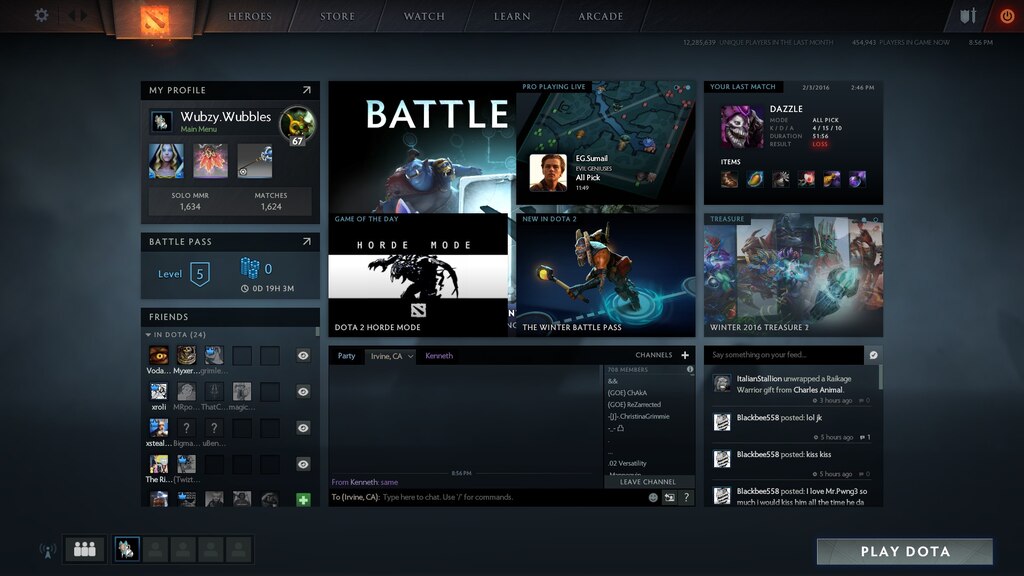Viewport: 1024px width, 576px height.
Task: Click the profile avatar beside Wubzy.Wubbles
Action: pos(161,121)
